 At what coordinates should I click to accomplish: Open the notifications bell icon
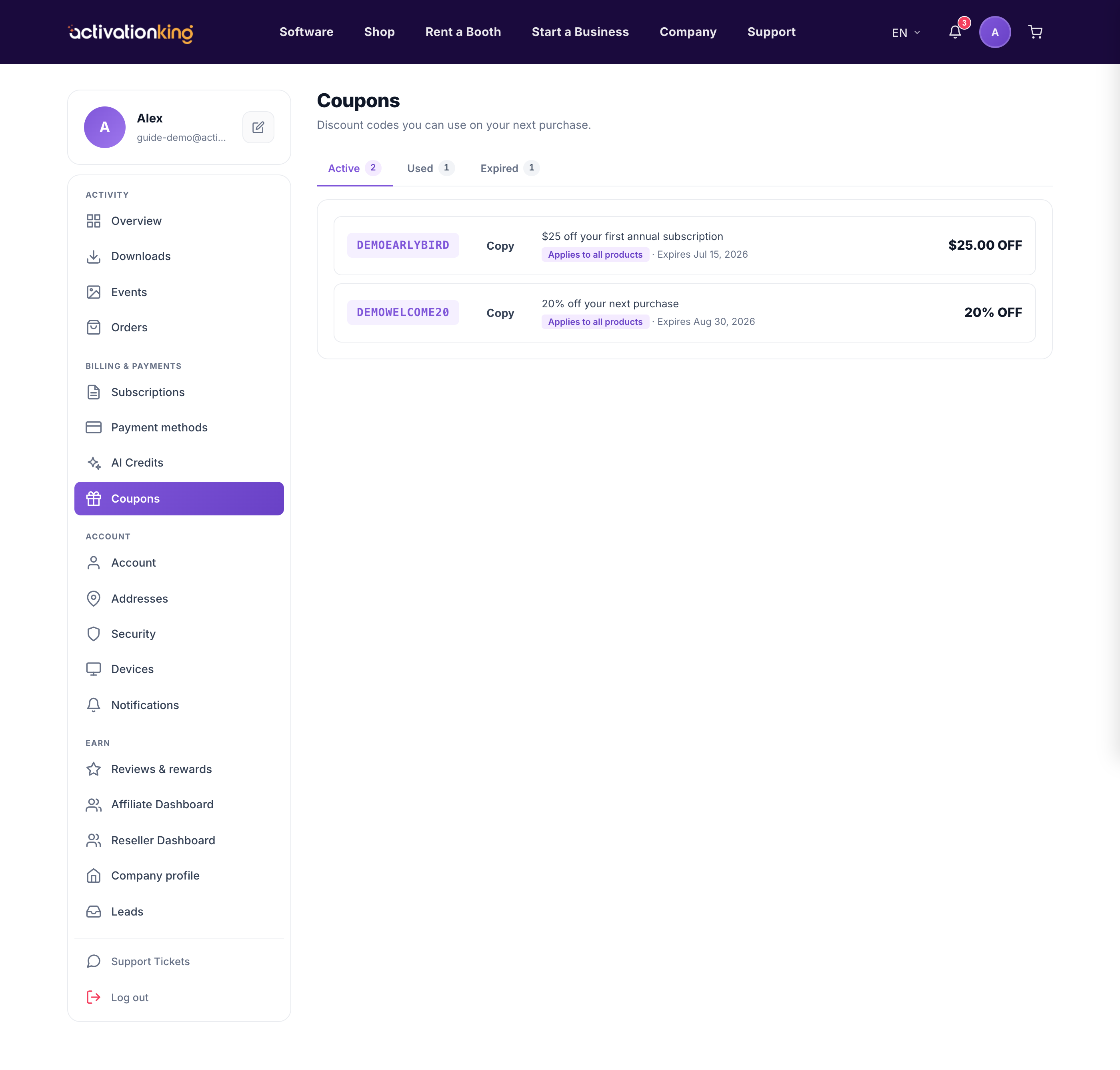click(955, 32)
